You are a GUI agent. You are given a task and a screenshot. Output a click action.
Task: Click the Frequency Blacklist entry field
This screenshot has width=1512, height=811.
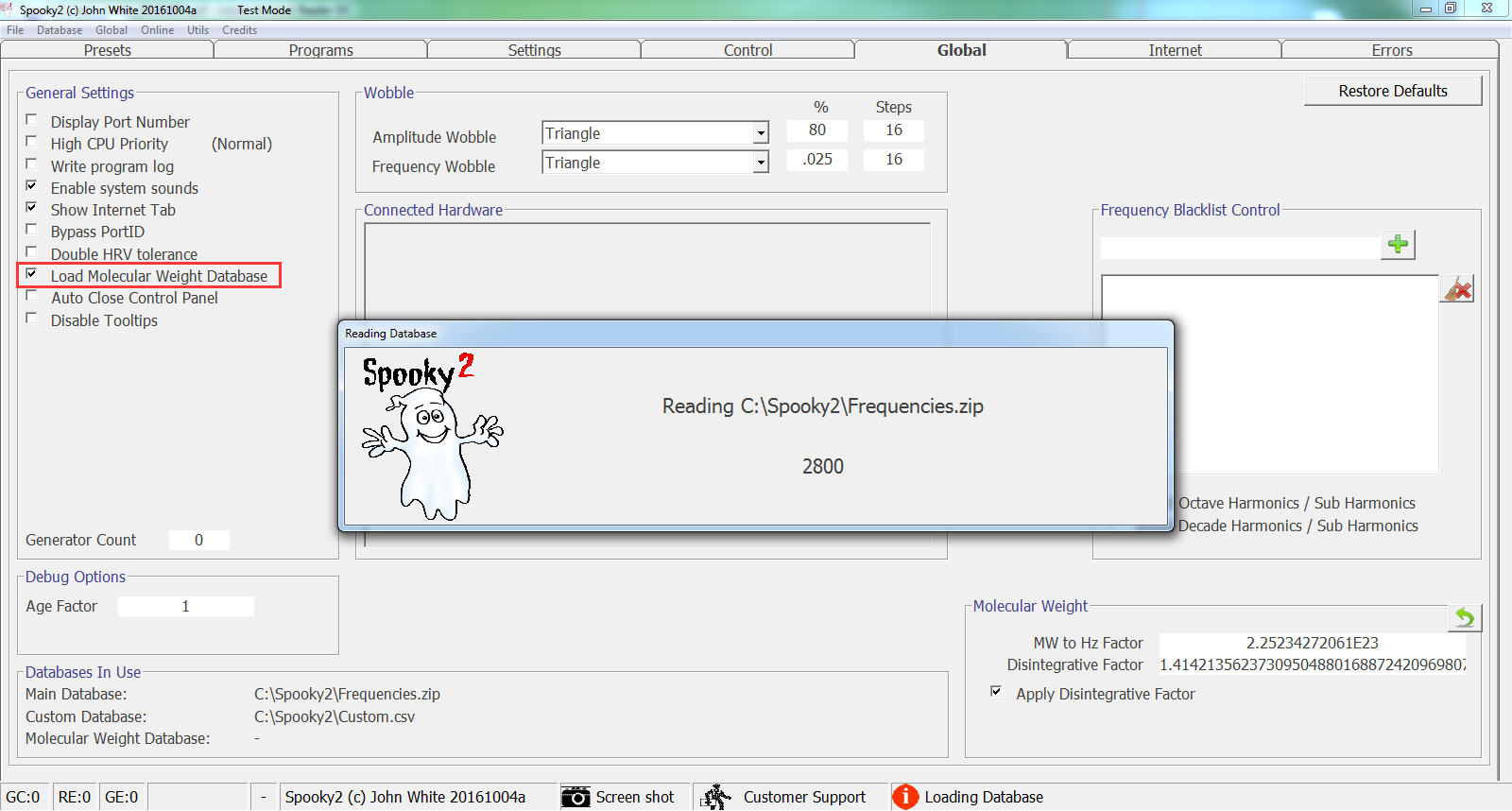1240,248
